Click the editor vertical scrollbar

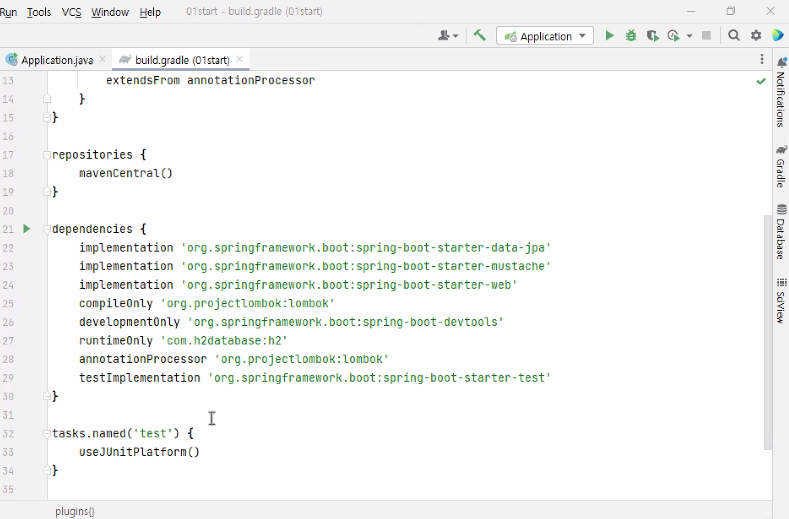coord(767,332)
